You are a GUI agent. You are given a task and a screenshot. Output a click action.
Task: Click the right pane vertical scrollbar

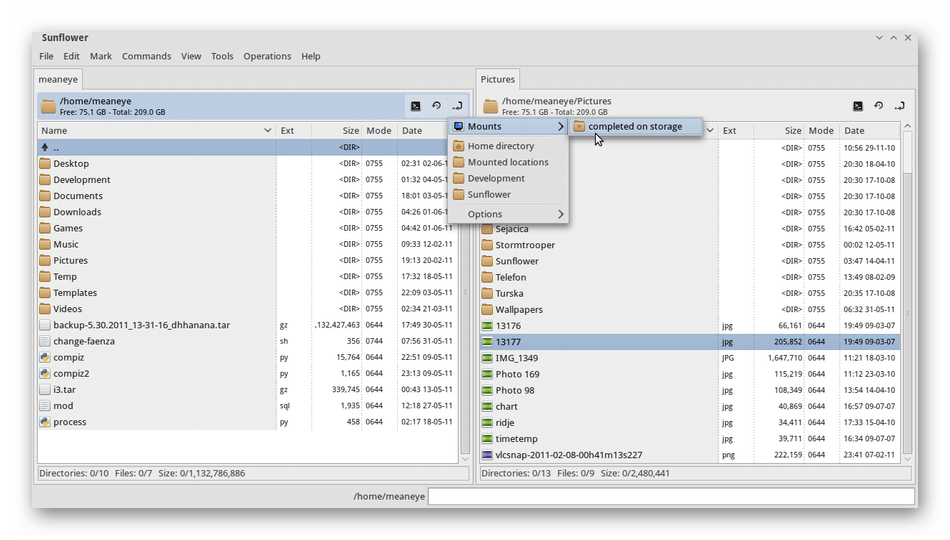[x=908, y=300]
